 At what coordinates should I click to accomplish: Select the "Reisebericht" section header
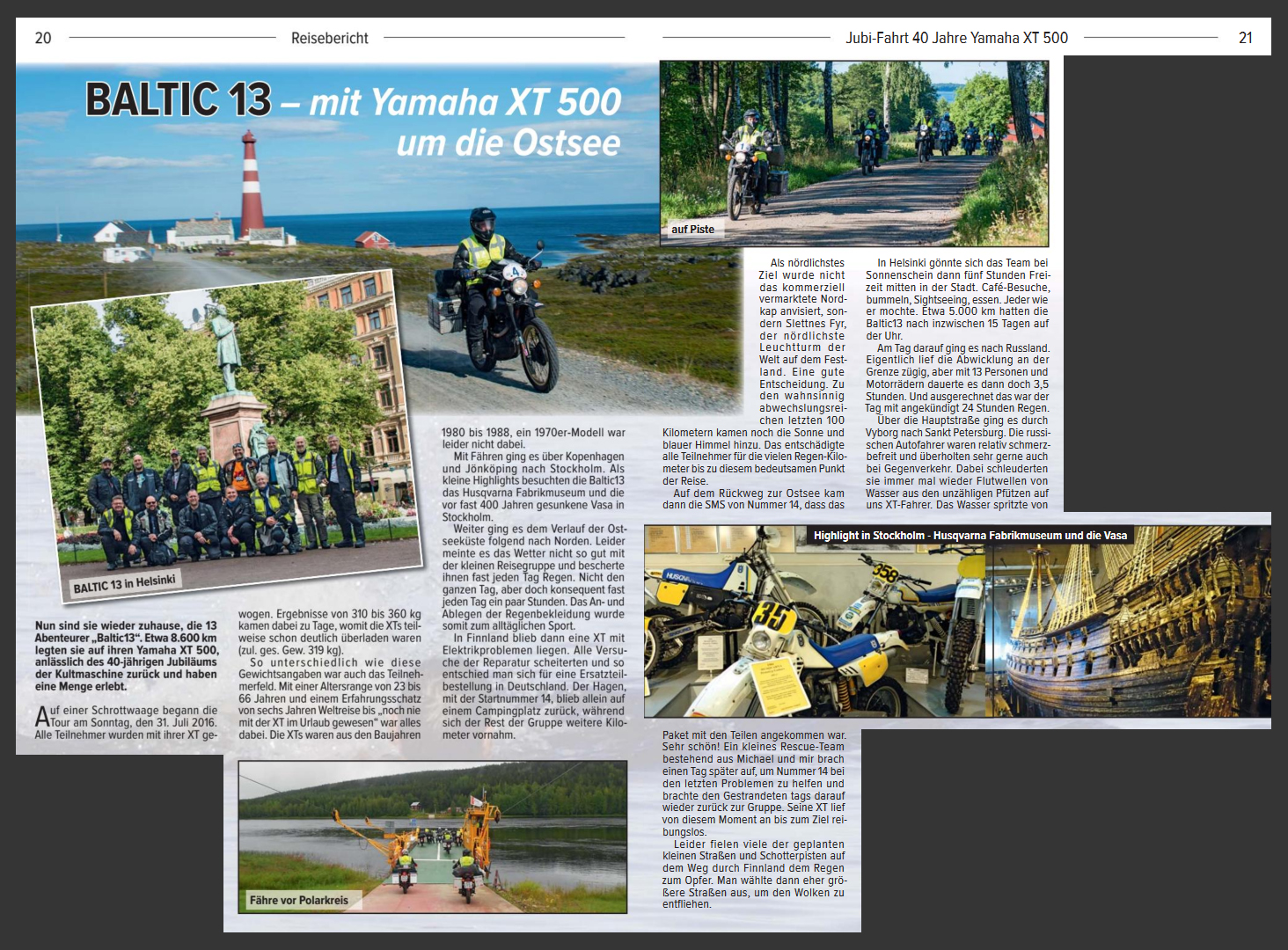coord(329,38)
